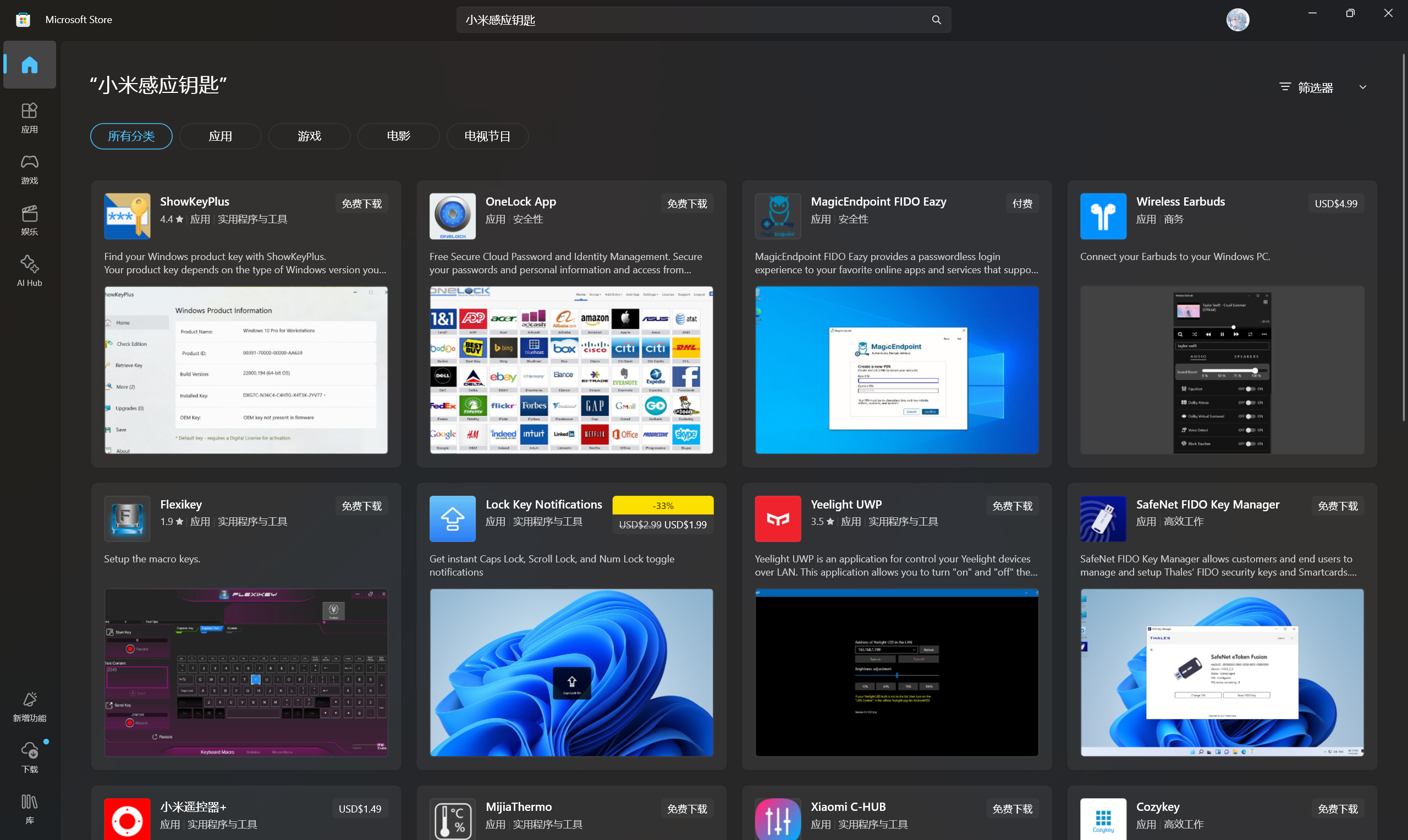Open the 游戏 sidebar section
This screenshot has width=1408, height=840.
pyautogui.click(x=30, y=169)
